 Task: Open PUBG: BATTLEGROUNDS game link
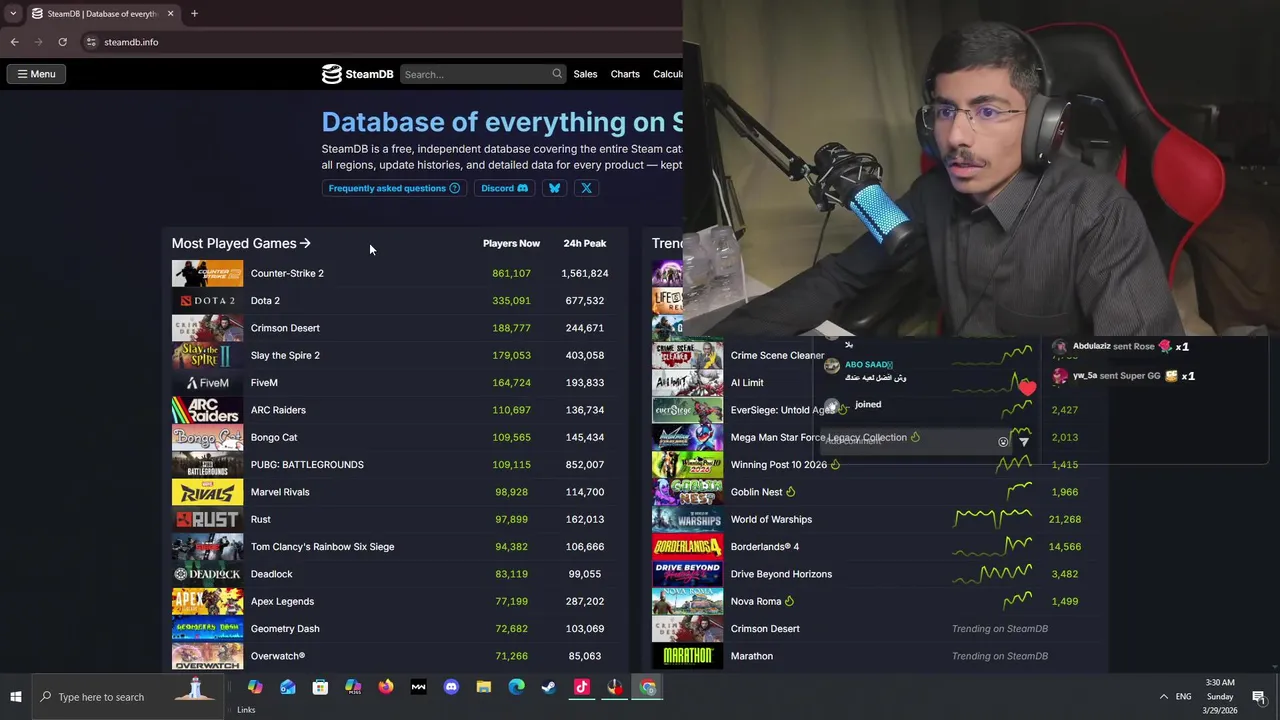307,464
